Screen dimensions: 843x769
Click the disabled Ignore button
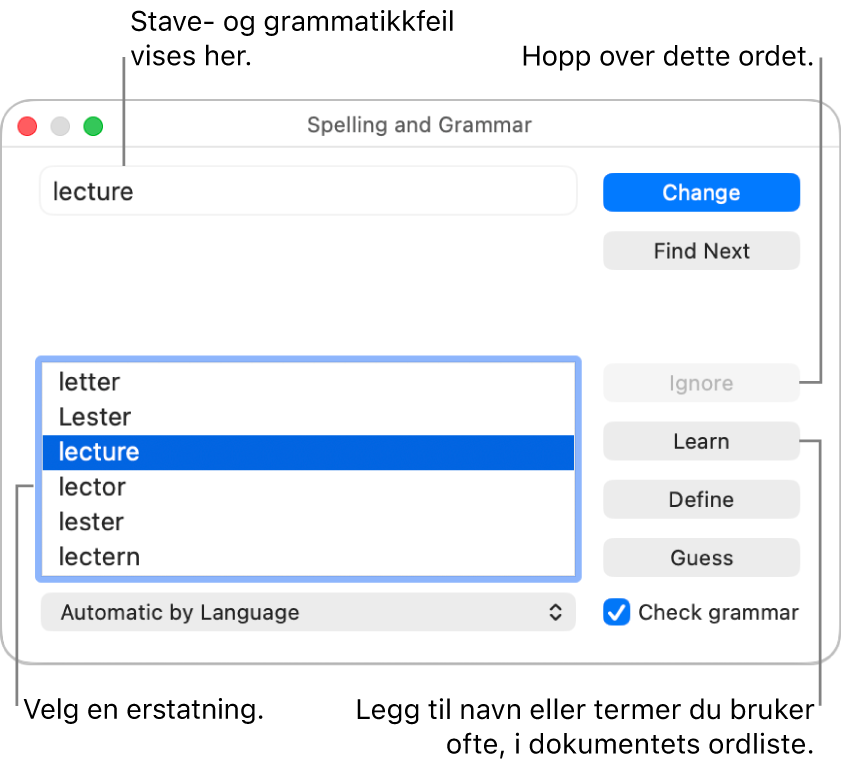[x=700, y=383]
